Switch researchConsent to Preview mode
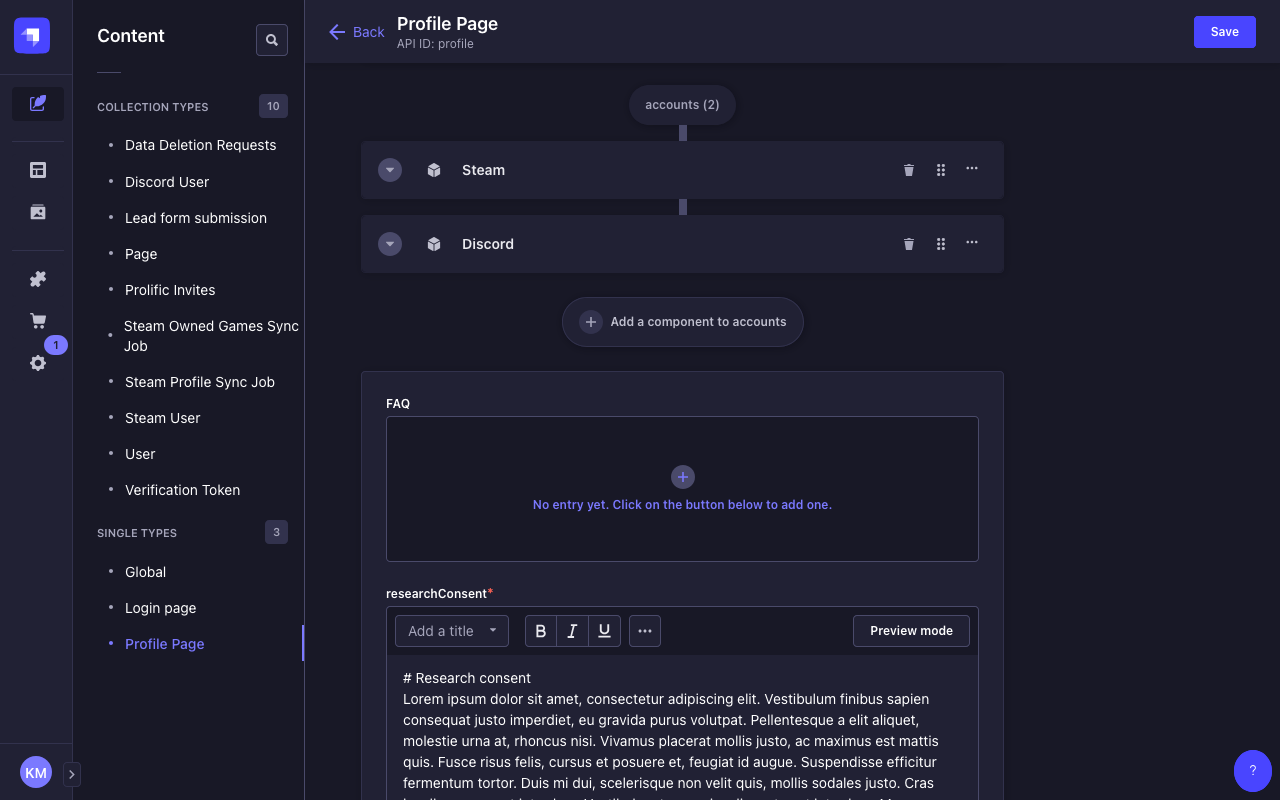The width and height of the screenshot is (1280, 800). 911,631
